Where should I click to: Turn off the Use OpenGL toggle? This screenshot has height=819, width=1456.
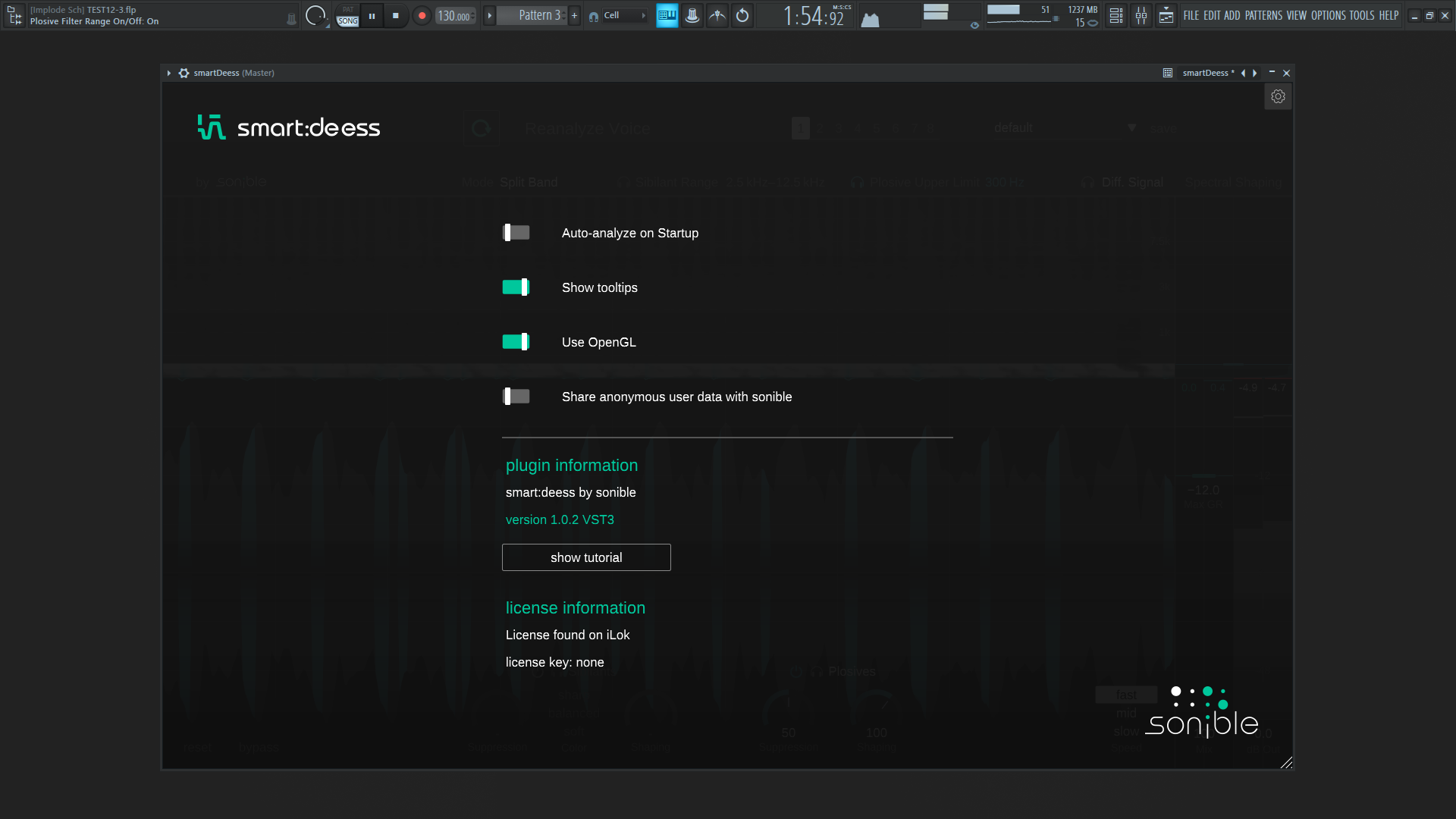(516, 342)
